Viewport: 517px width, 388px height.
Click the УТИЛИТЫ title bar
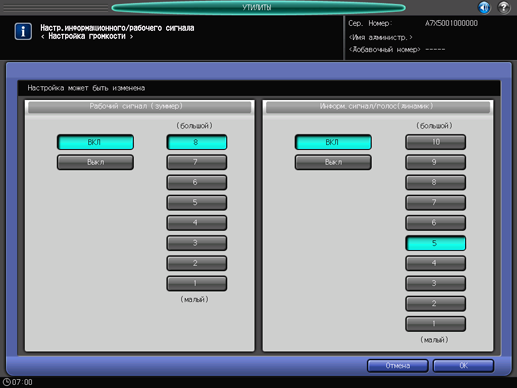(x=258, y=7)
